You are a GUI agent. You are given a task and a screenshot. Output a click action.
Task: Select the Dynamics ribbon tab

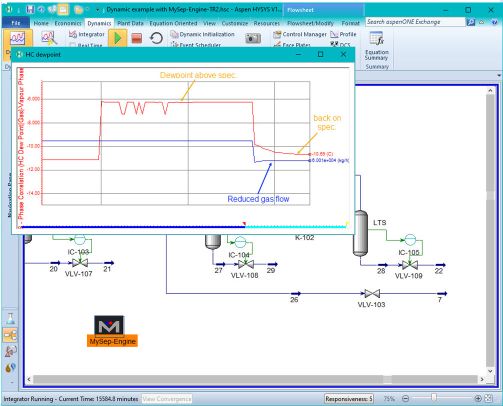(x=99, y=23)
